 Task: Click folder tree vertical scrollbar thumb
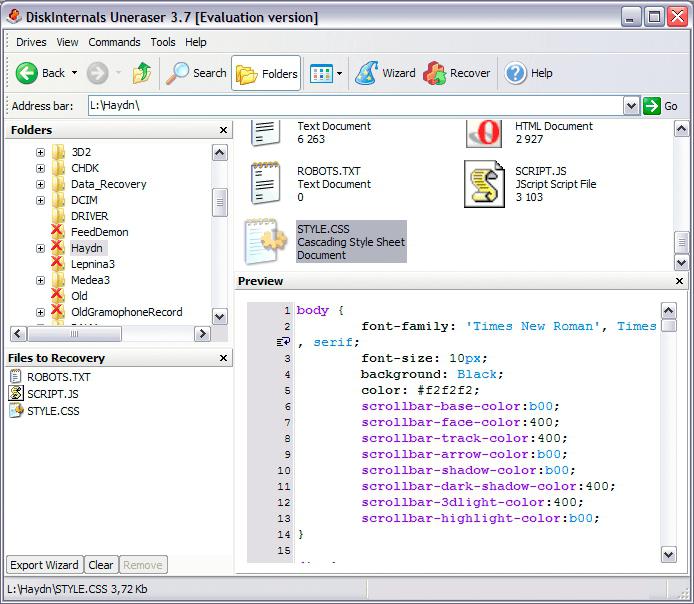220,202
